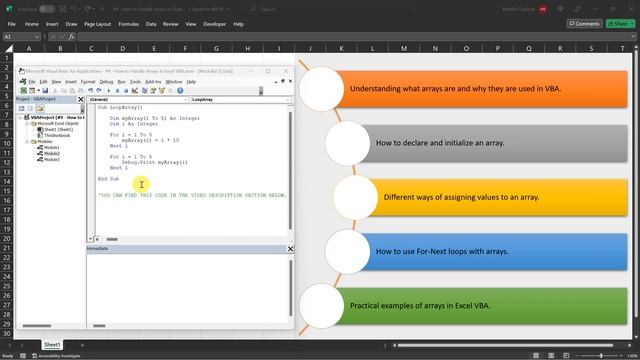
Task: Click View Object icon in Project panel
Action: pyautogui.click(x=30, y=109)
